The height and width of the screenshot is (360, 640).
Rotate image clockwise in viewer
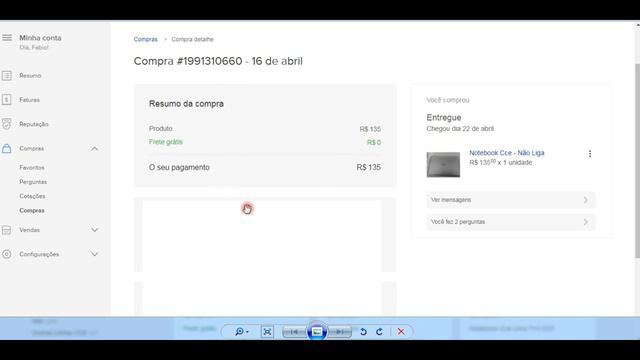tap(379, 332)
